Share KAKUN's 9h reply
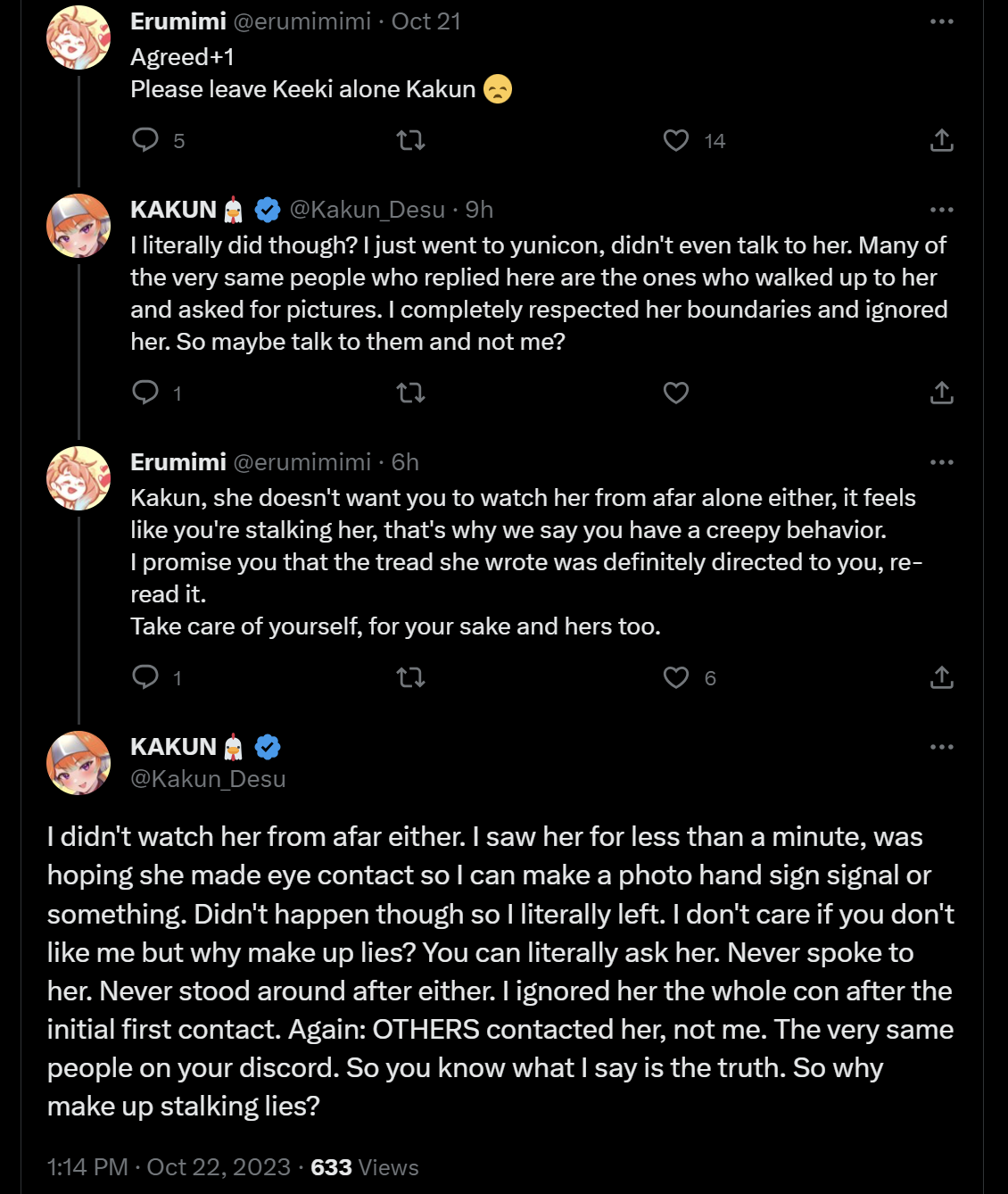The image size is (1008, 1194). click(x=942, y=393)
